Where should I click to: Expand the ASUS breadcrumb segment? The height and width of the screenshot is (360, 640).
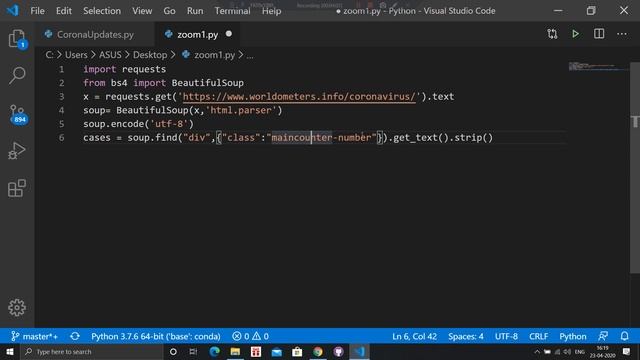click(110, 55)
